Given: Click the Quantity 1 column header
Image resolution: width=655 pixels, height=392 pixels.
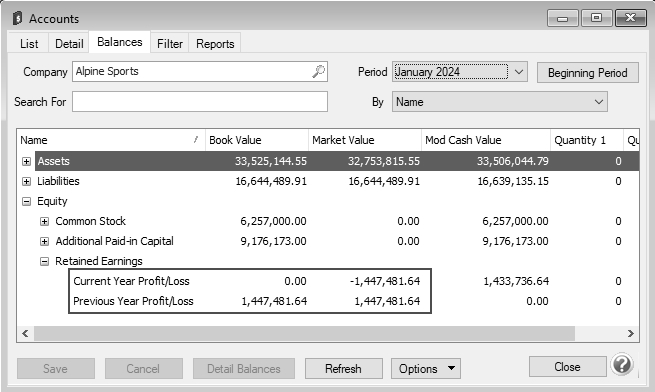Looking at the screenshot, I should [587, 140].
